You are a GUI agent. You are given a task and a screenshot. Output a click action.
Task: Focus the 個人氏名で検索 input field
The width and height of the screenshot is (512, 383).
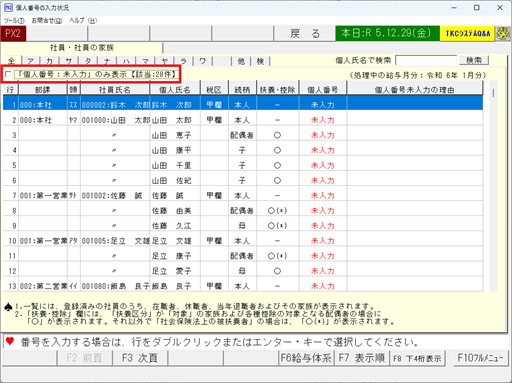(426, 60)
